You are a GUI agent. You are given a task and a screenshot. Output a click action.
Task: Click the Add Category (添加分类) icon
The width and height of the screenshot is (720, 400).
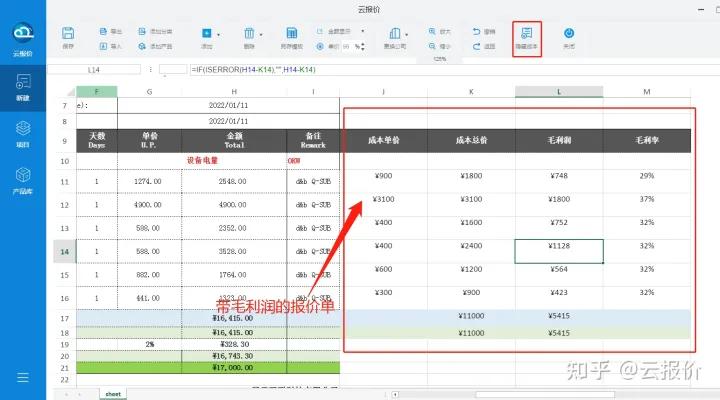(142, 31)
